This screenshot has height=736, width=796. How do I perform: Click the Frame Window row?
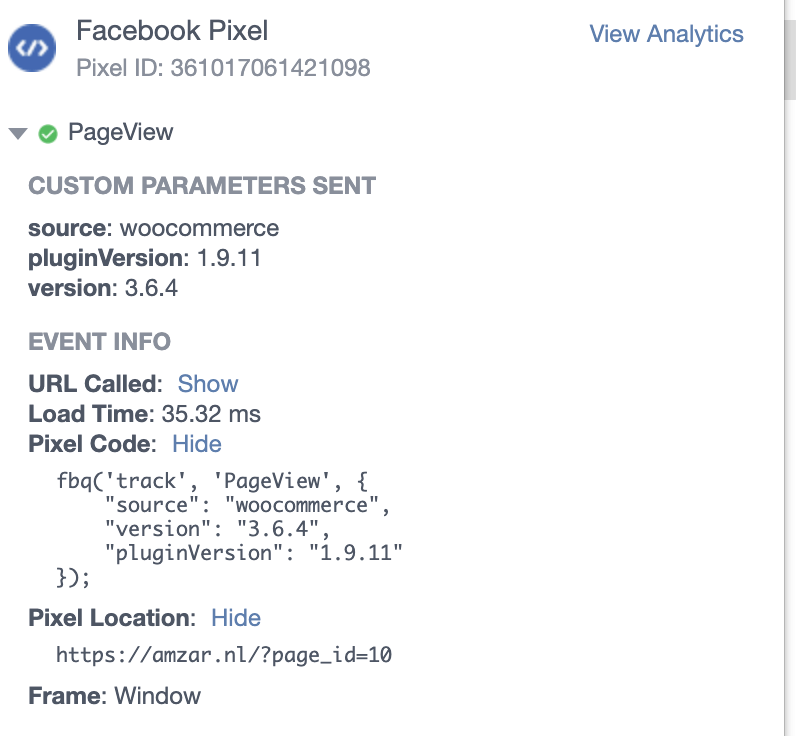(114, 696)
